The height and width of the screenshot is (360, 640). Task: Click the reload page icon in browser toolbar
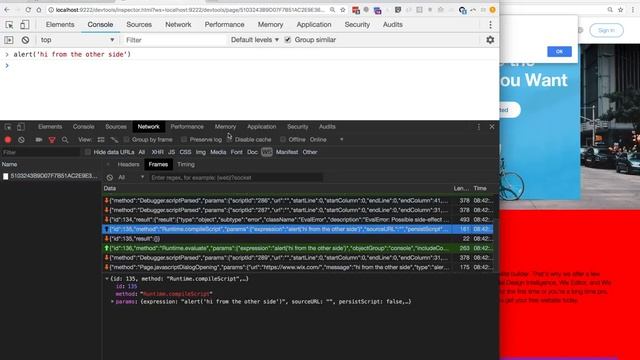pyautogui.click(x=28, y=10)
